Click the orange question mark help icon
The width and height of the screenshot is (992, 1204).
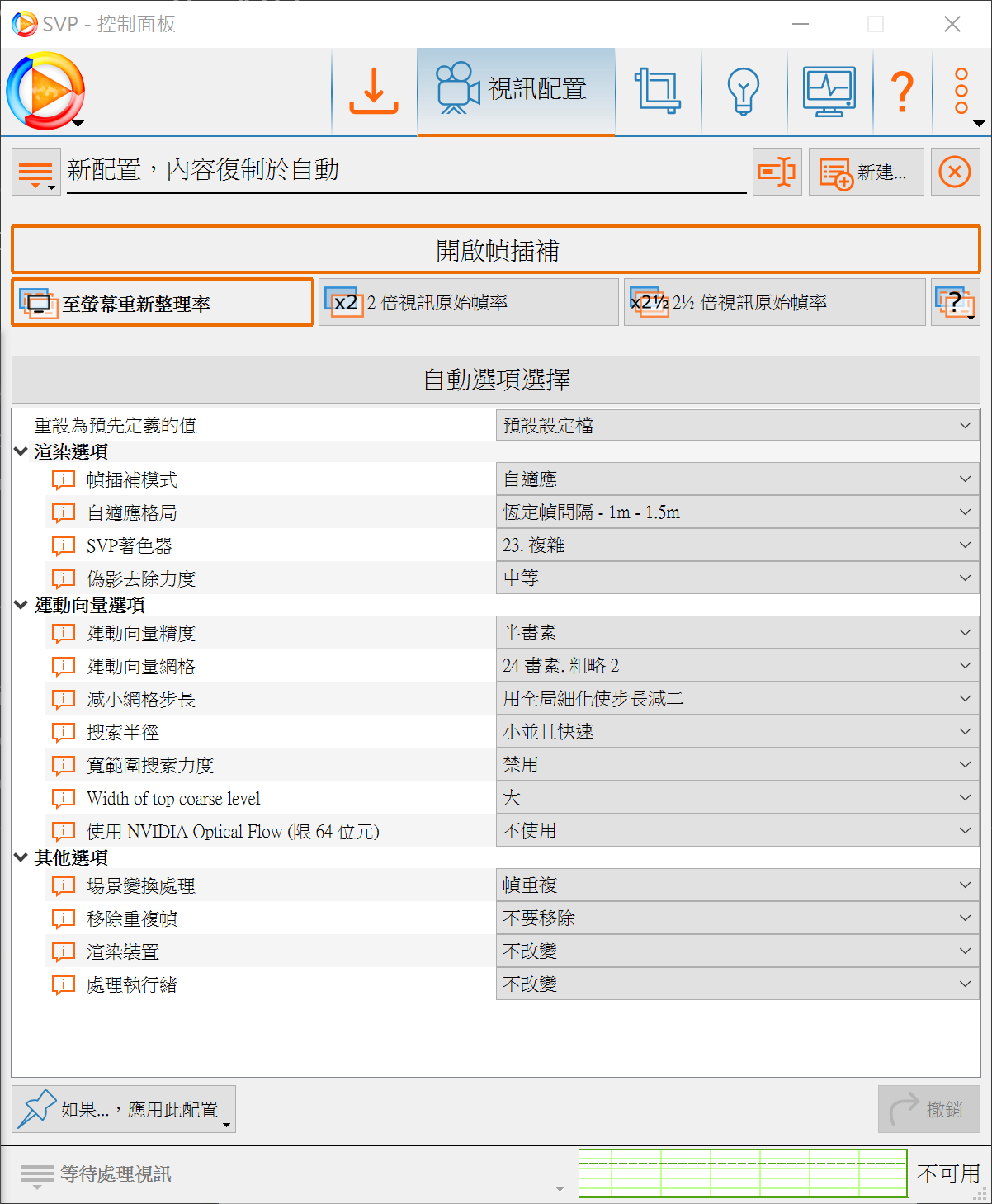pyautogui.click(x=902, y=91)
